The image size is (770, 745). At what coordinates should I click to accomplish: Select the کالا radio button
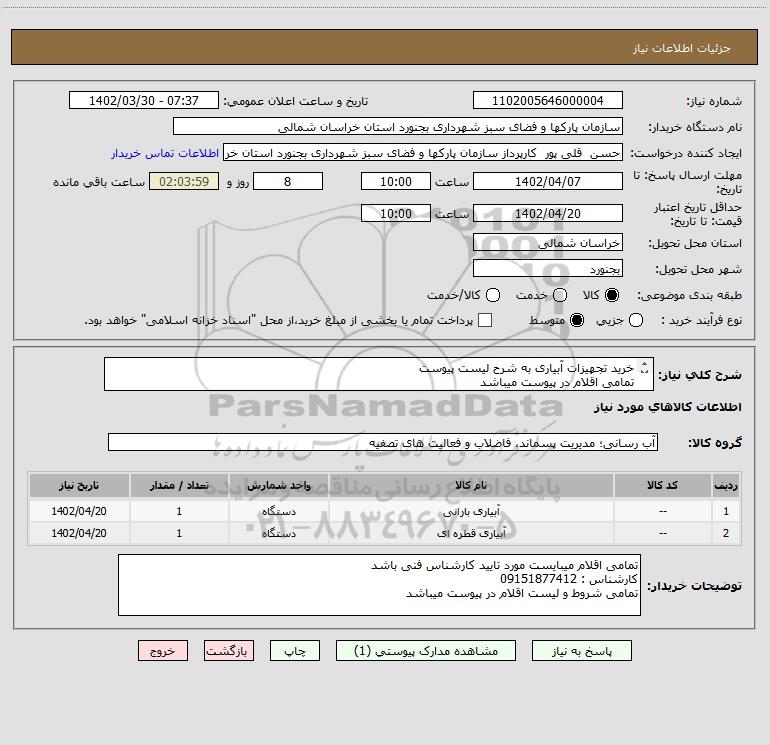(612, 295)
